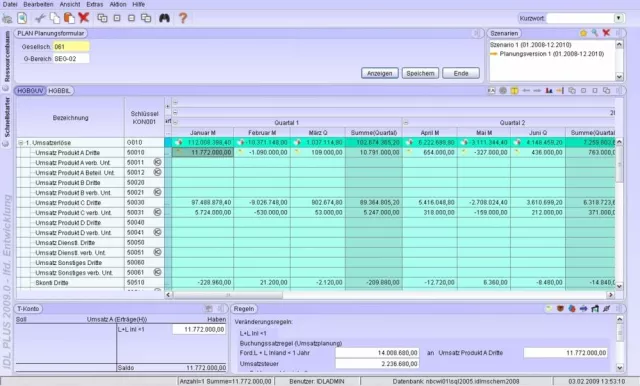Click the first cascade windows icon in the main toolbar
Screen dimensions: 640x386
coord(102,18)
